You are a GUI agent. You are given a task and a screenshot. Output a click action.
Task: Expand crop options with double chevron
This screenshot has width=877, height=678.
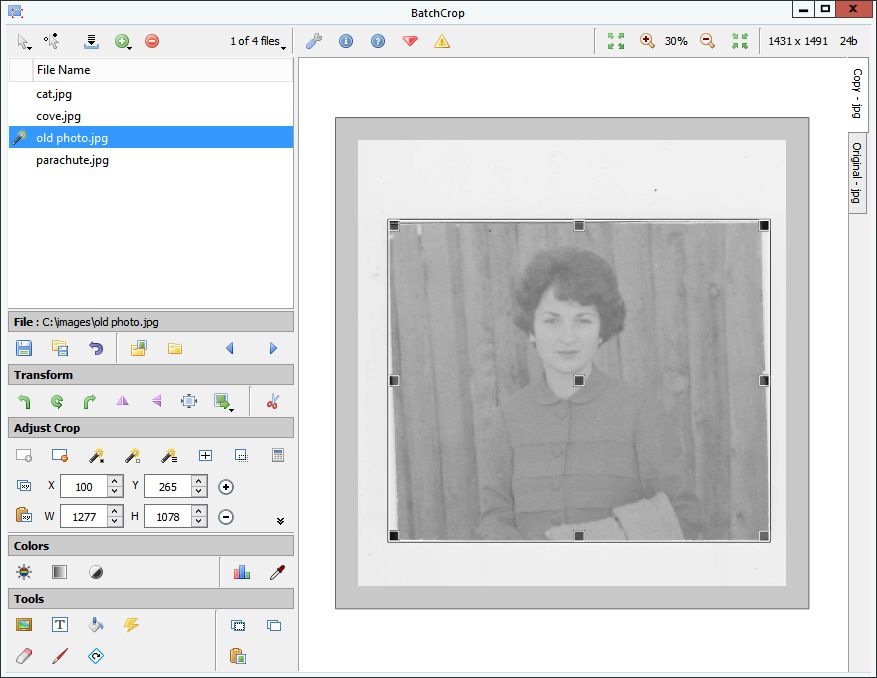click(280, 520)
